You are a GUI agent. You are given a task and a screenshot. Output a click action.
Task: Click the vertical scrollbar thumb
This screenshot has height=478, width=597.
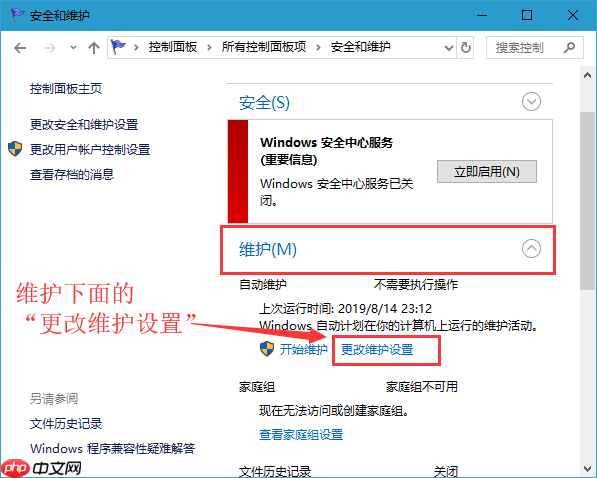pyautogui.click(x=587, y=201)
